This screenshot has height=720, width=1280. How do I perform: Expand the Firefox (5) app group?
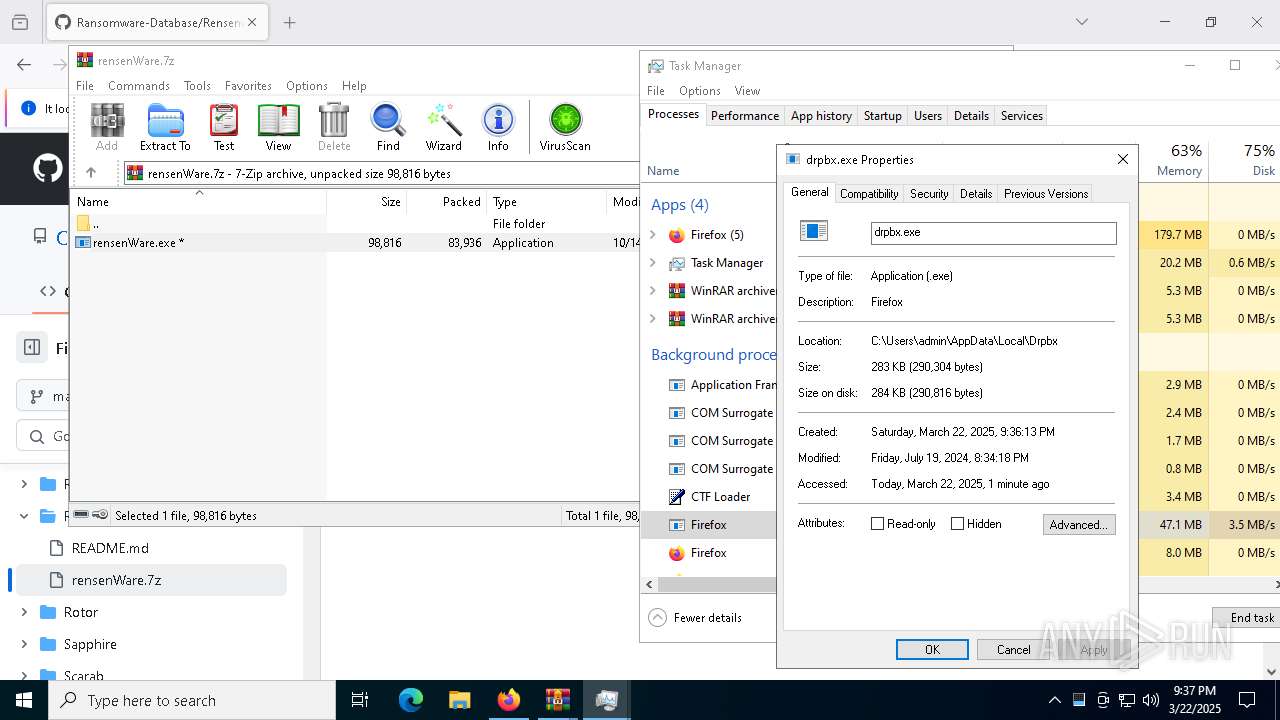[653, 235]
